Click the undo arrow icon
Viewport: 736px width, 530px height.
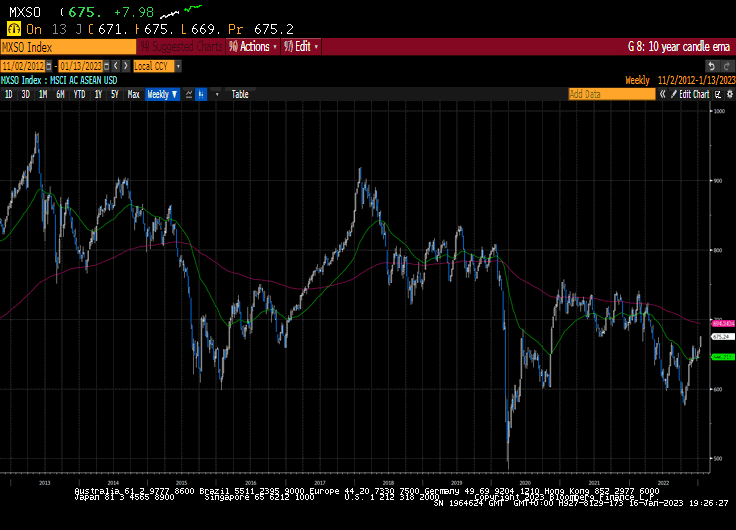[712, 66]
